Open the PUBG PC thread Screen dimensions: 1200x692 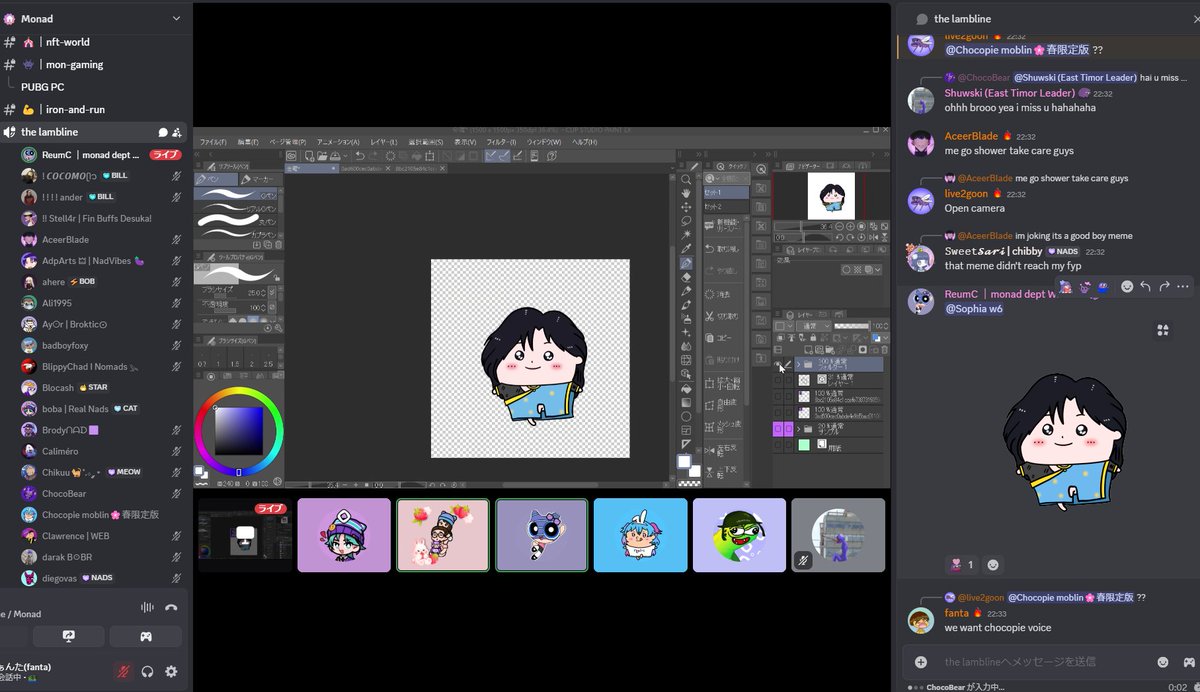click(x=42, y=87)
